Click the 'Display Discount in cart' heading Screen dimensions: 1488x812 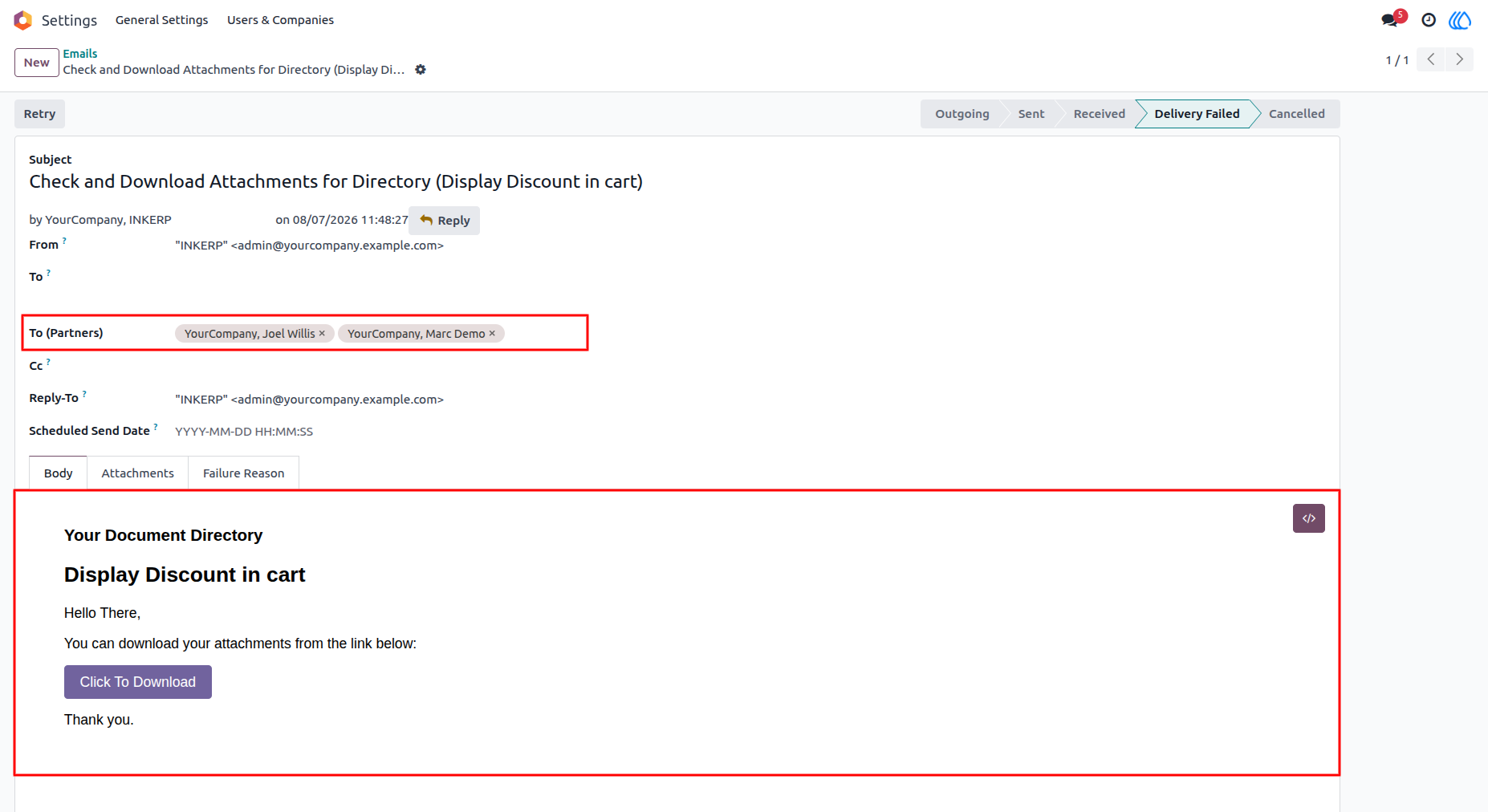pyautogui.click(x=185, y=575)
